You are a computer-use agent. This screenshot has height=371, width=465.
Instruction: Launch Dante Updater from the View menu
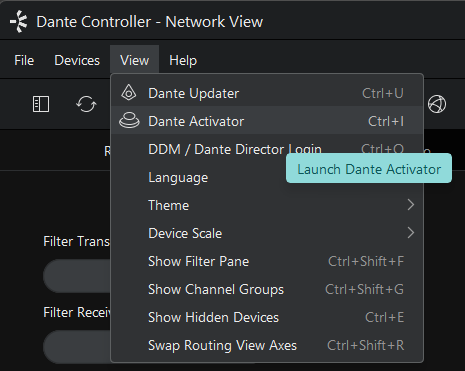pos(267,93)
